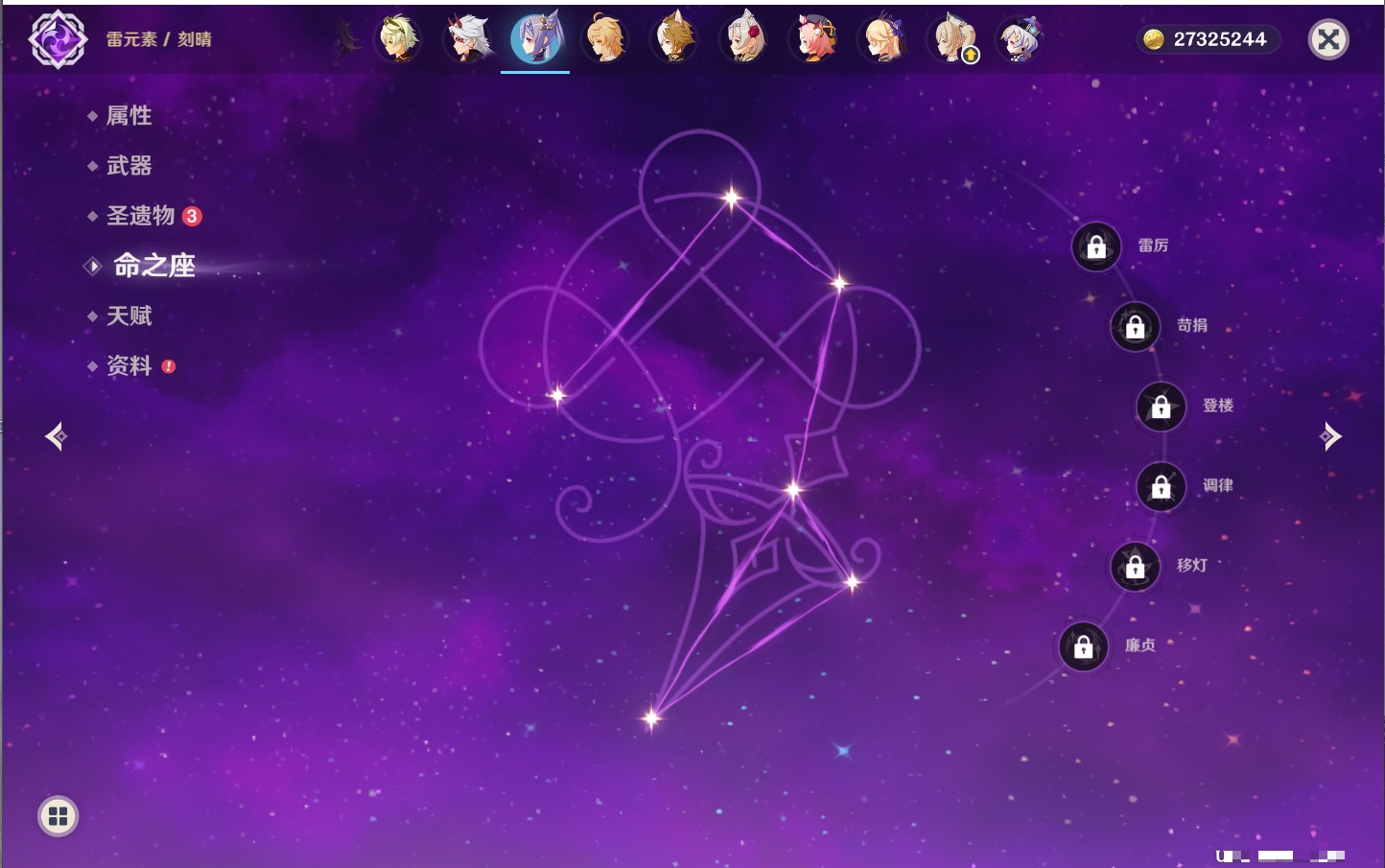1385x868 pixels.
Task: Click the red exclamation badge on 资料
Action: (x=169, y=366)
